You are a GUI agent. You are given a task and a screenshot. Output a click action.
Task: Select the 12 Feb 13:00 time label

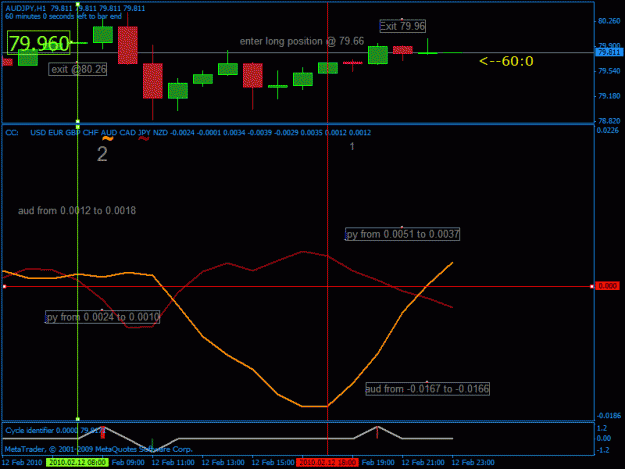(x=223, y=462)
